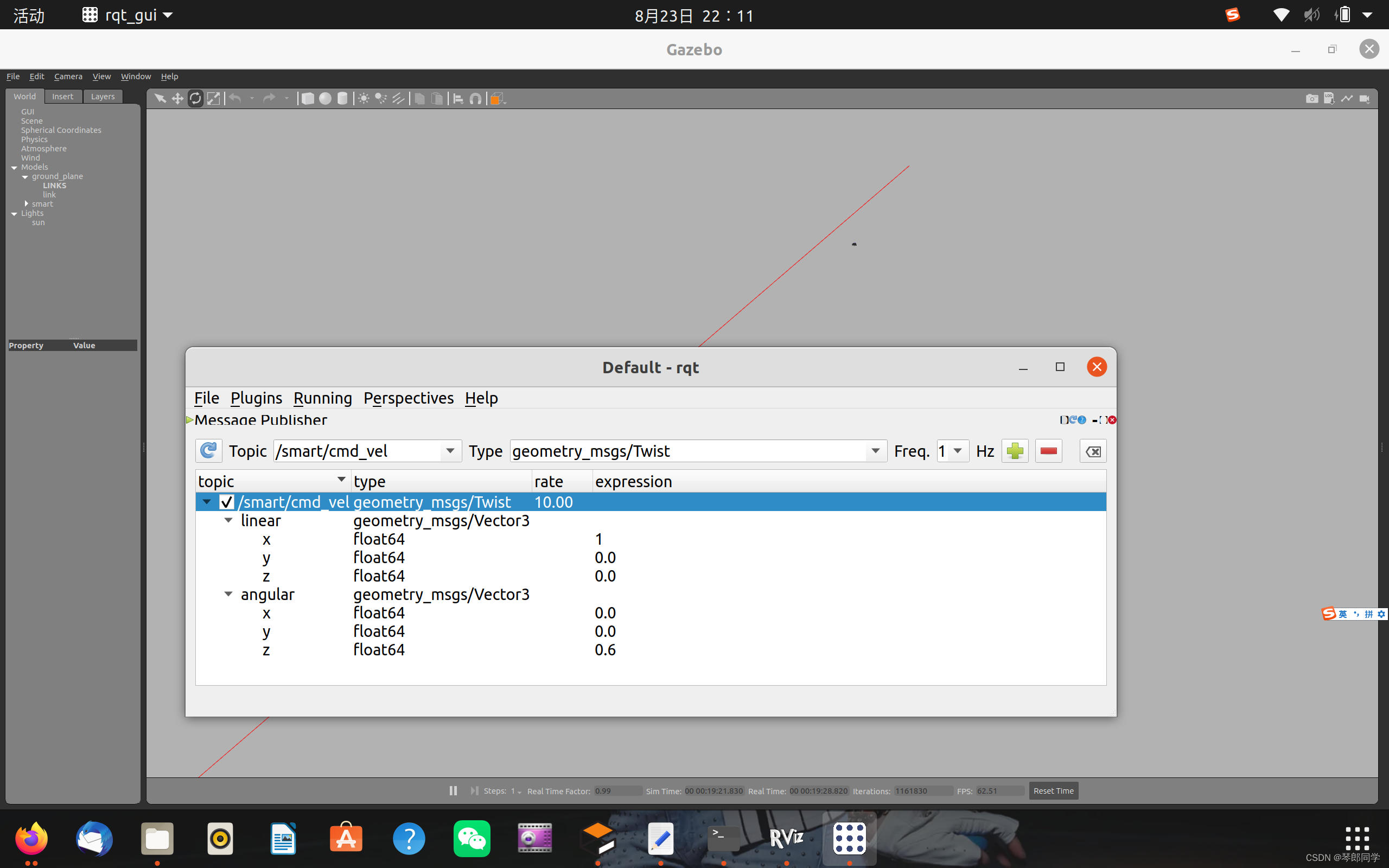Expand the smart model in World tree
Image resolution: width=1389 pixels, height=868 pixels.
point(27,204)
